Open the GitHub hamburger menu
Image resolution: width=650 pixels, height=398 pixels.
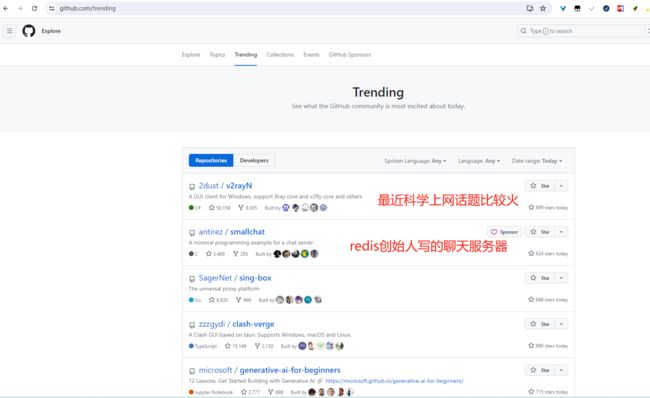tap(10, 31)
